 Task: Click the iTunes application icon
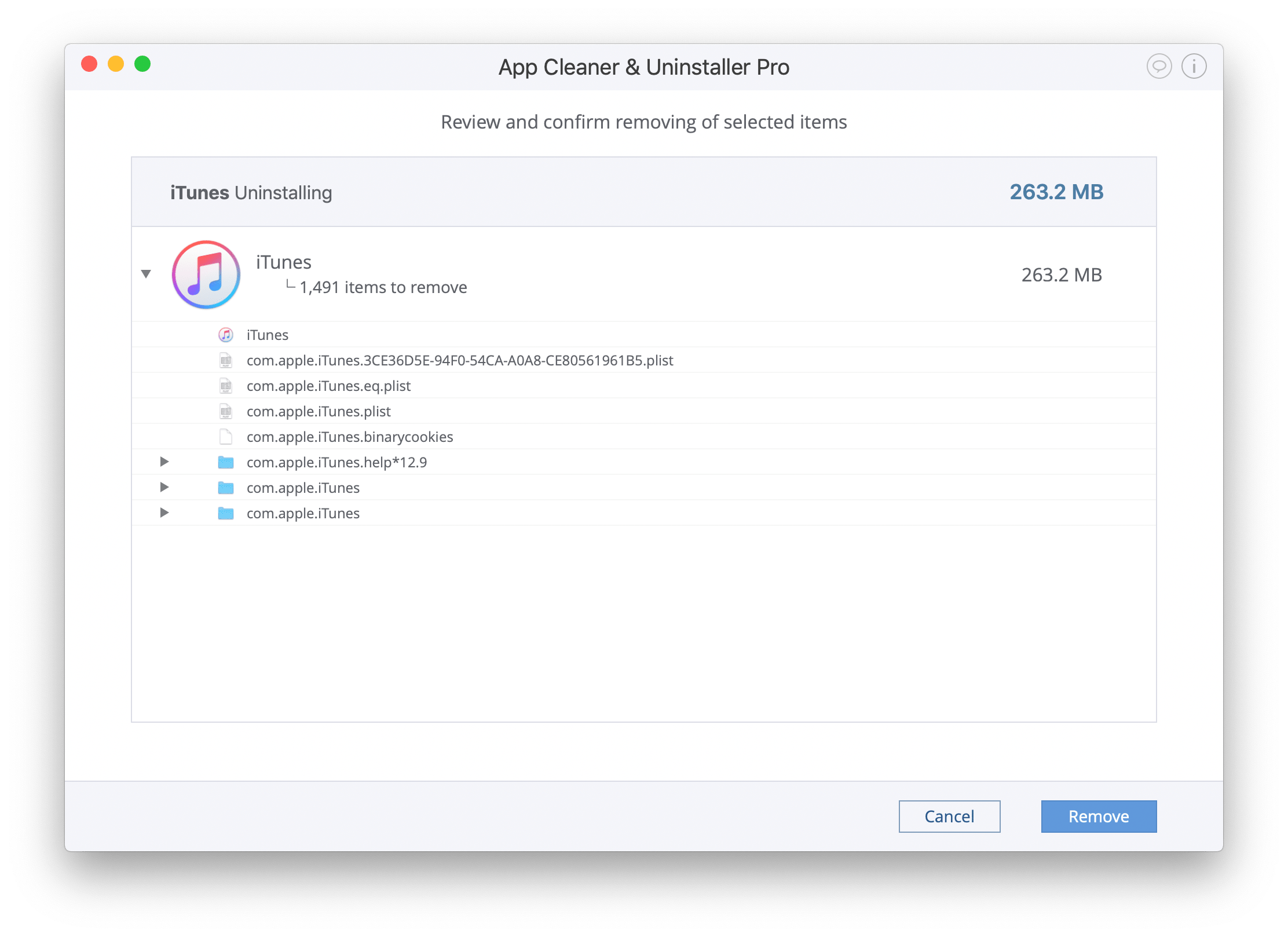(204, 273)
